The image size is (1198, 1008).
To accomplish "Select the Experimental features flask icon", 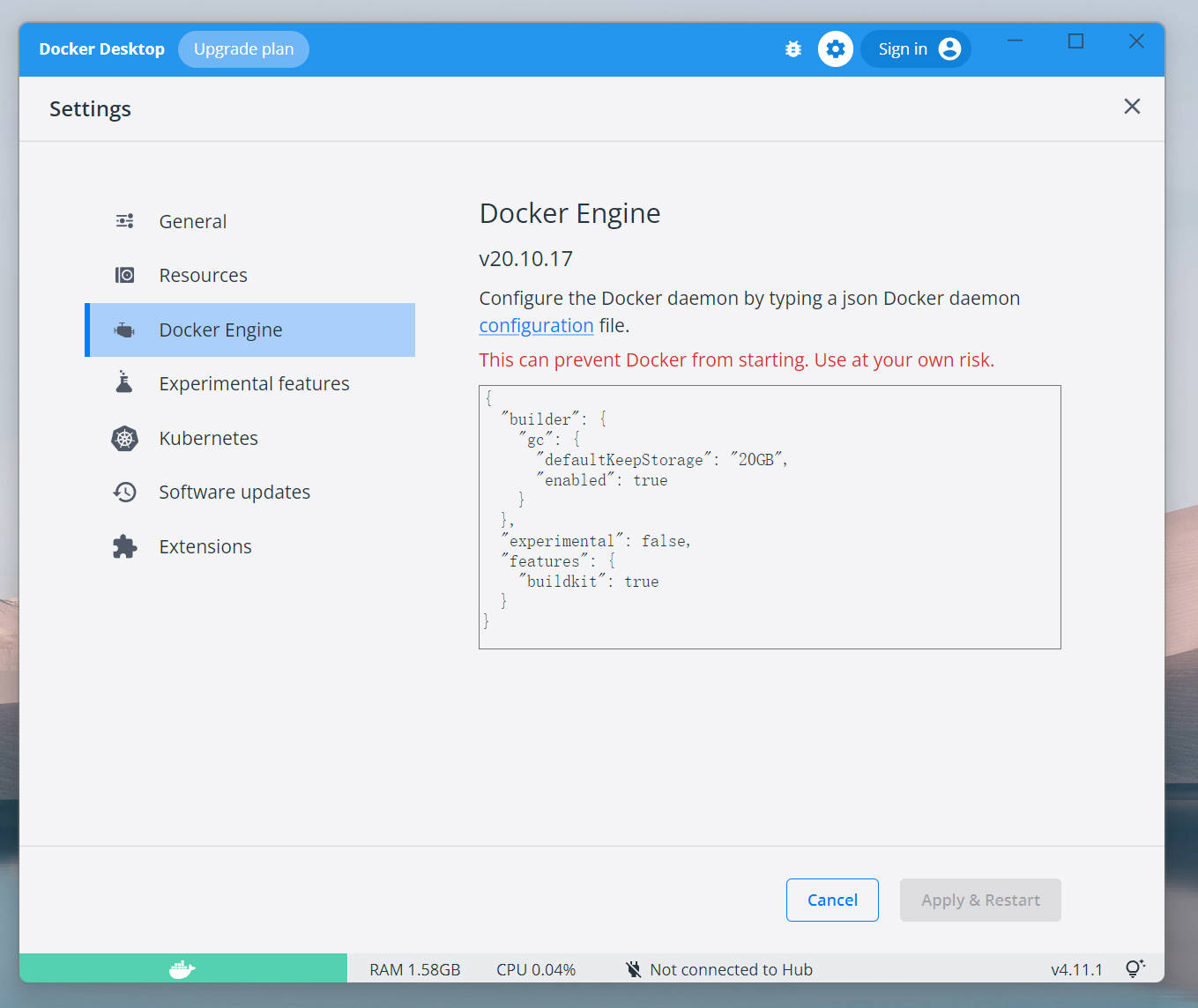I will coord(124,382).
